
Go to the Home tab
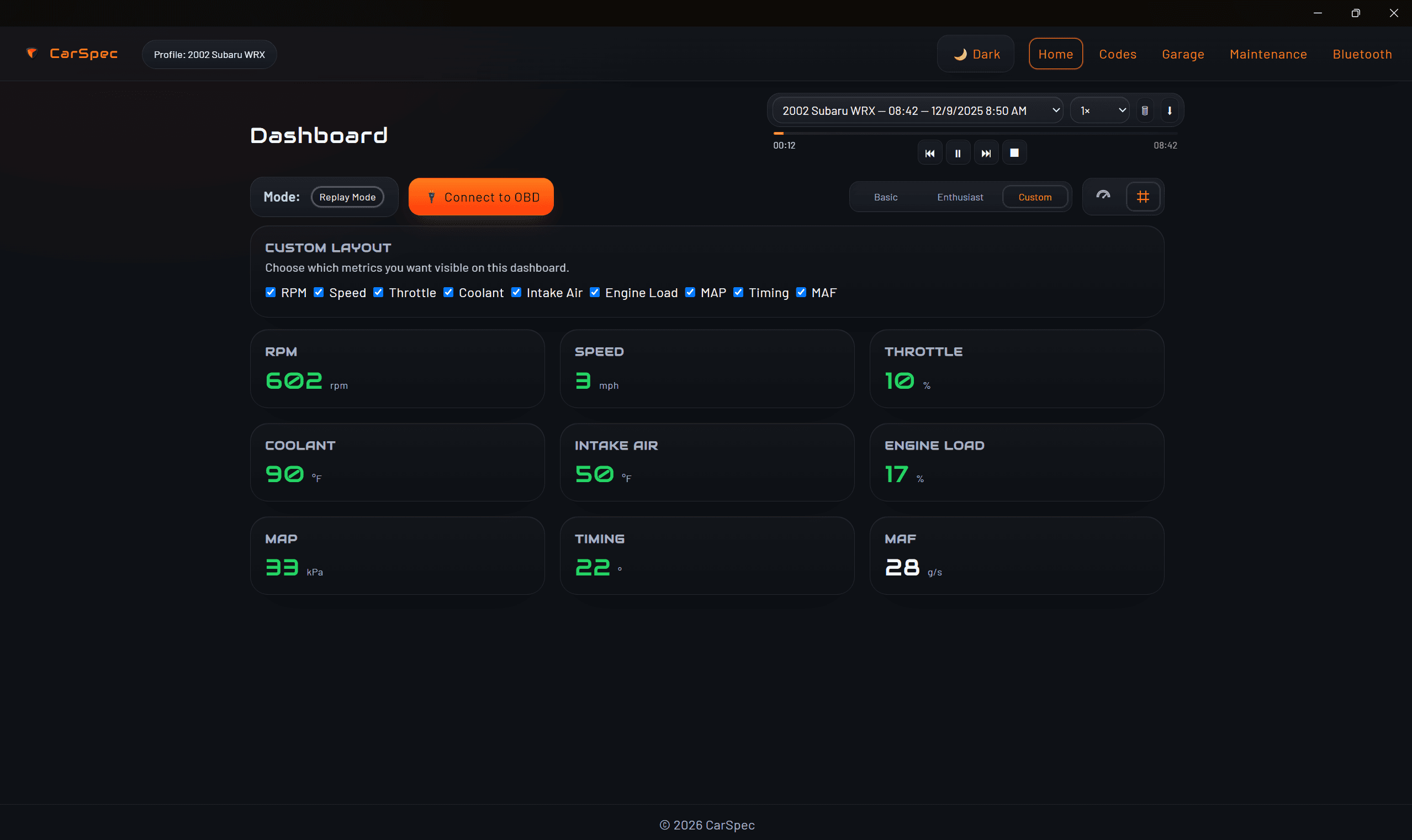(x=1056, y=54)
